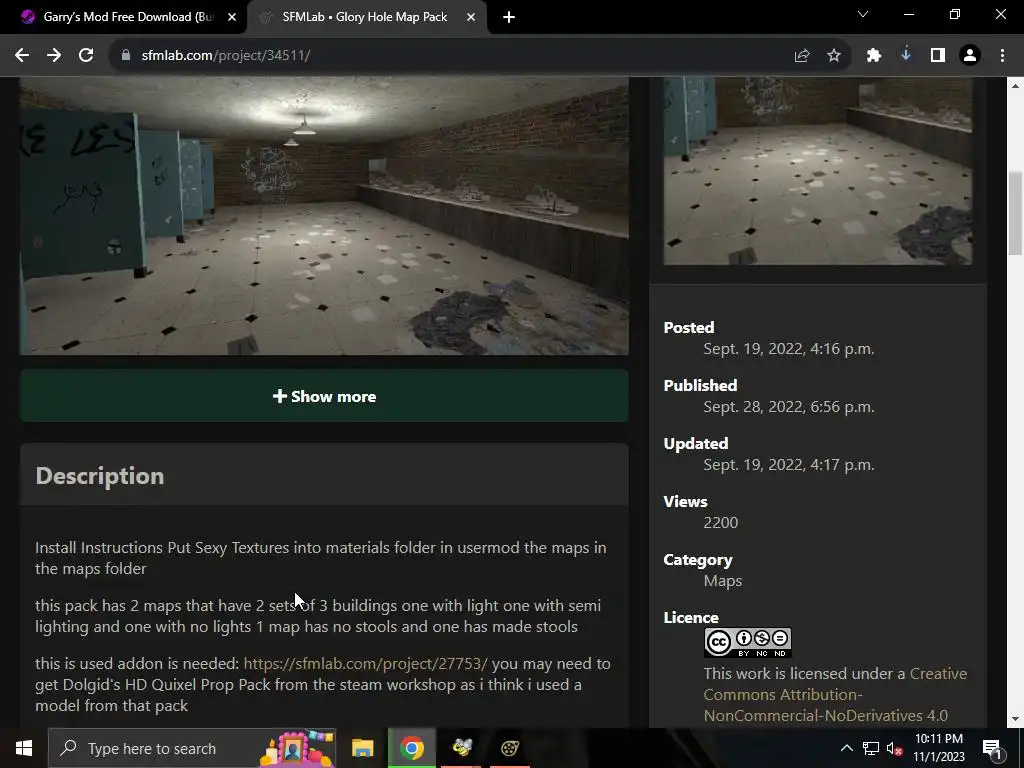Open the muted volume tray icon
The height and width of the screenshot is (768, 1024).
(894, 748)
